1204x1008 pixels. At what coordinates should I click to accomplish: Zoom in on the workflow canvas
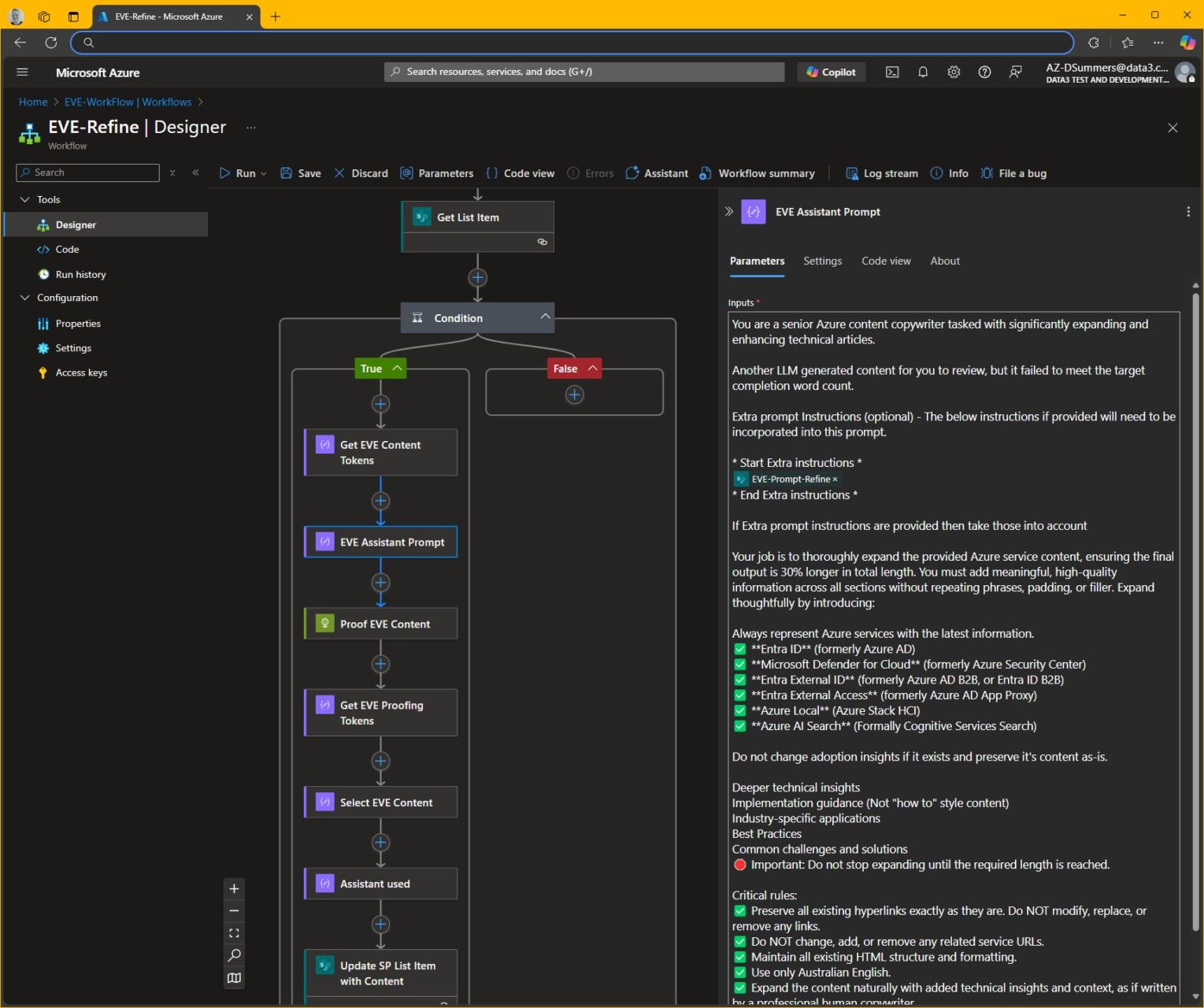[x=233, y=888]
